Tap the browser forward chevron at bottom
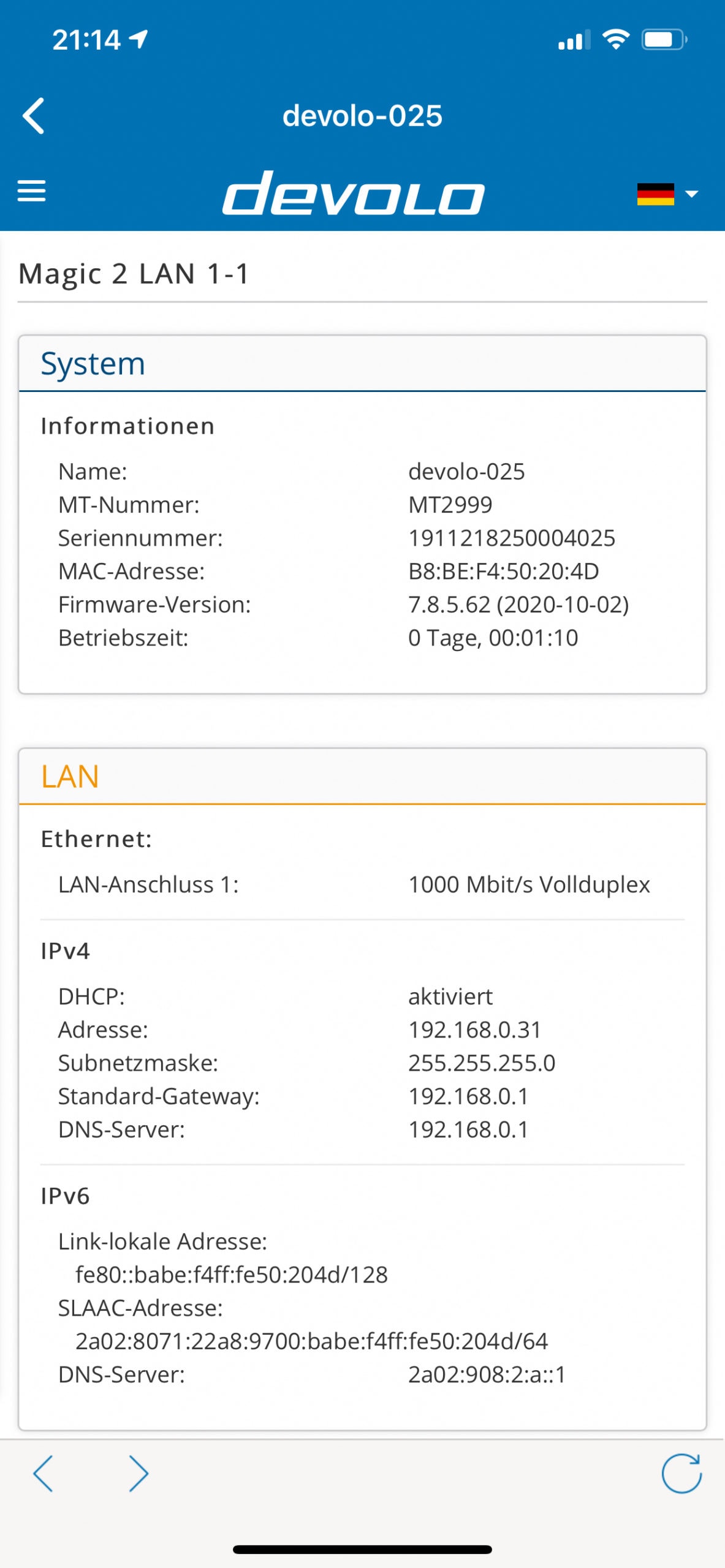This screenshot has height=1568, width=725. point(139,1473)
